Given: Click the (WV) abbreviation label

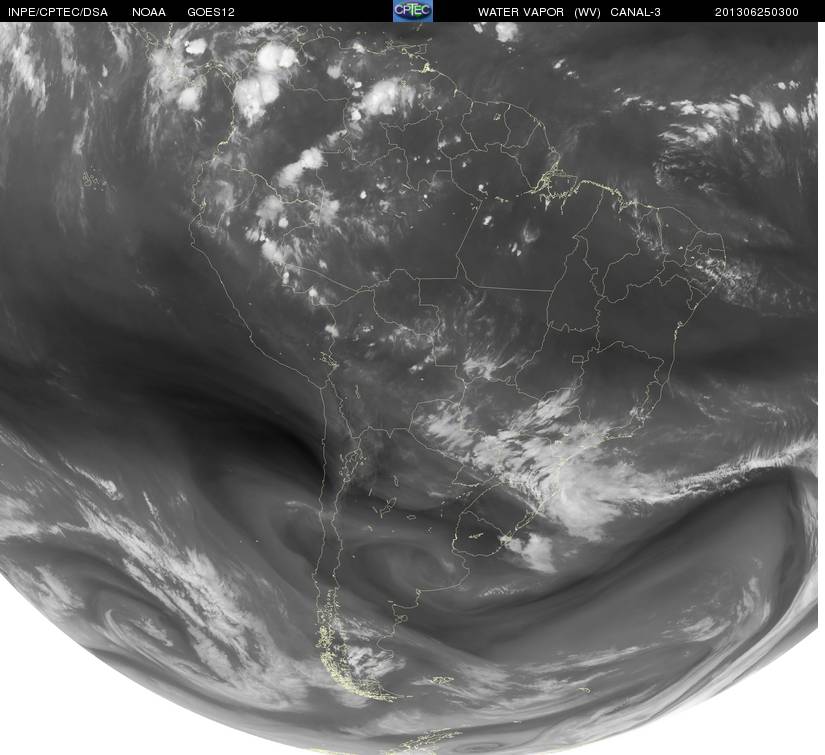Looking at the screenshot, I should point(587,12).
